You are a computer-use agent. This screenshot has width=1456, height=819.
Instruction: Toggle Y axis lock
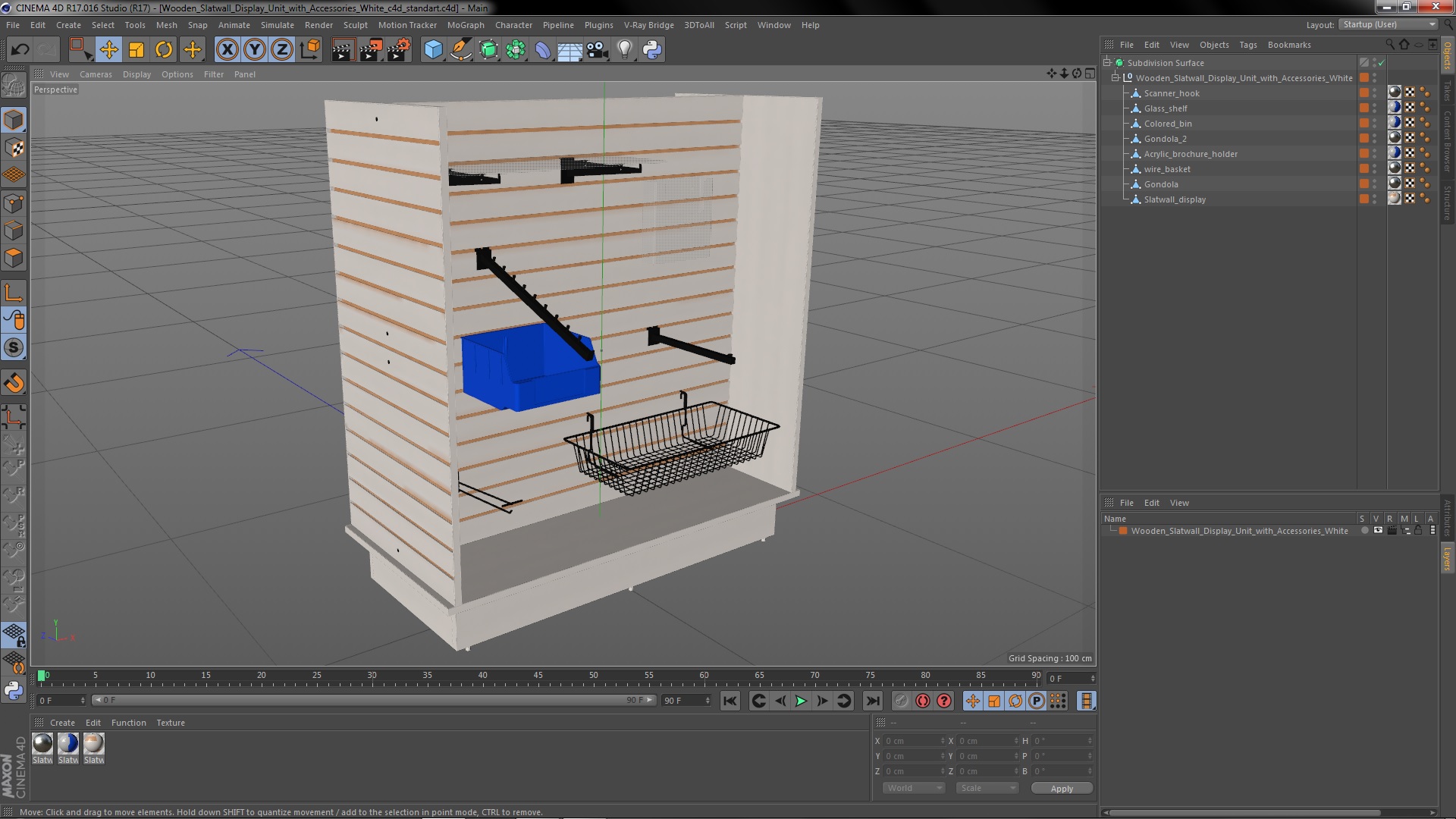click(x=255, y=50)
